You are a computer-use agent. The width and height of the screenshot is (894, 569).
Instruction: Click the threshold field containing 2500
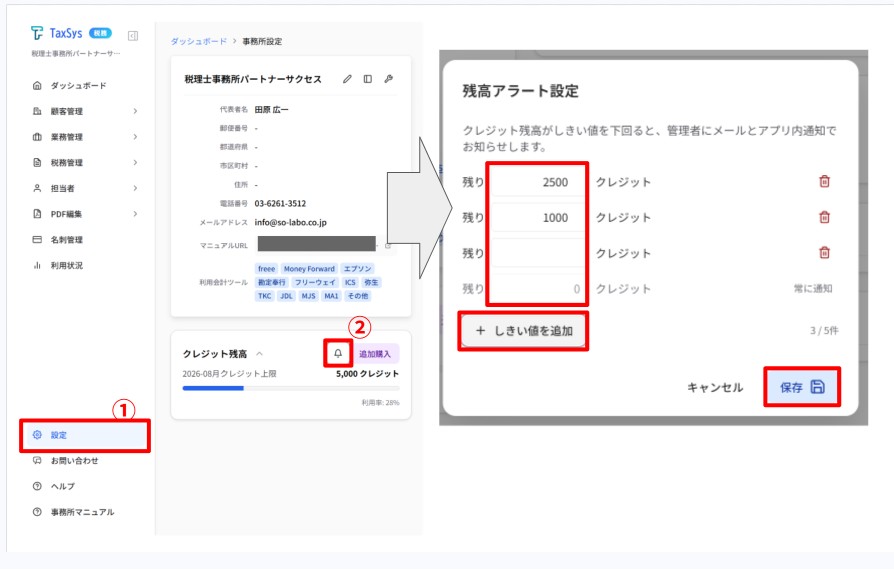tap(538, 182)
